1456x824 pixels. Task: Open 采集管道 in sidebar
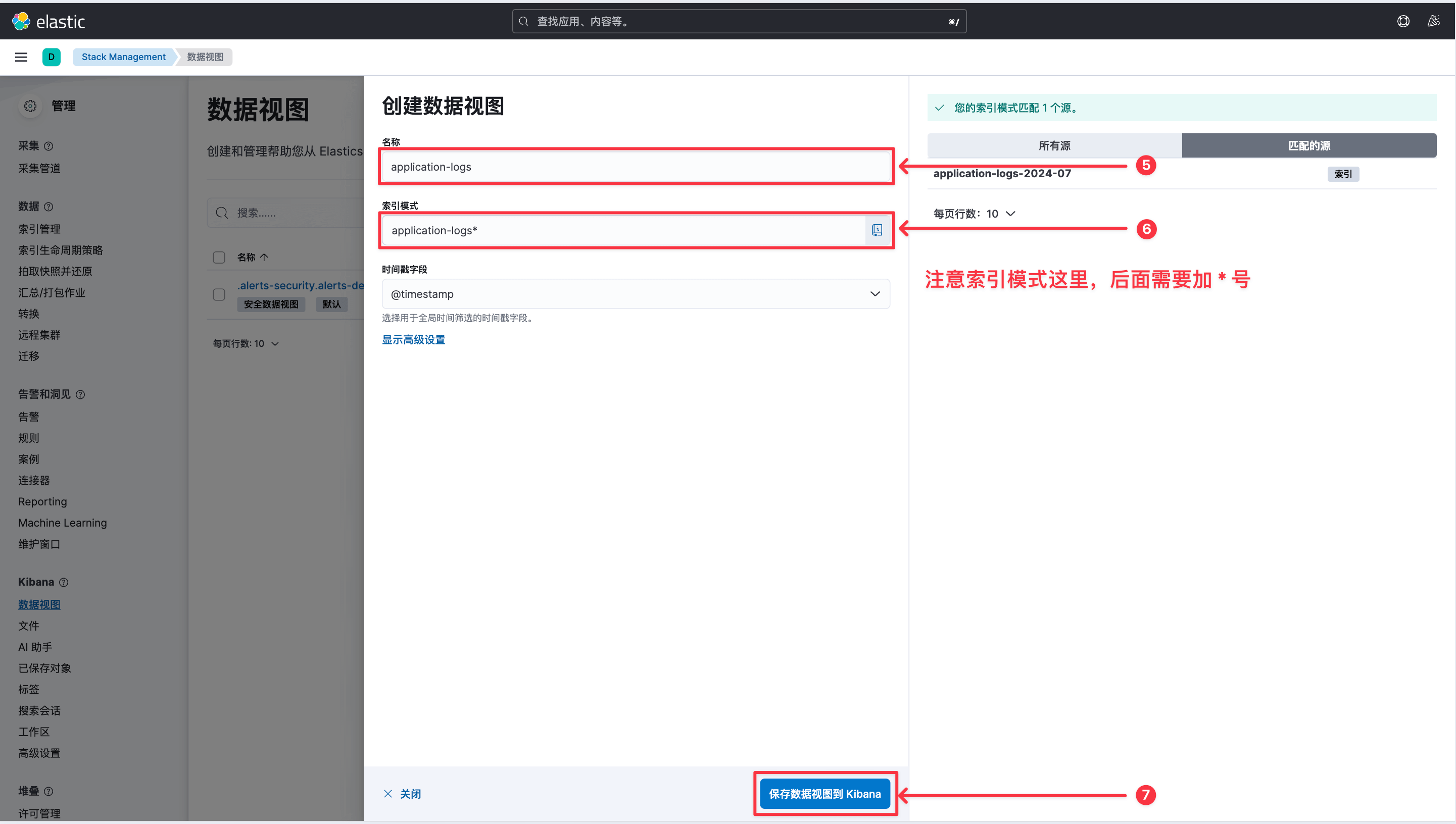tap(39, 168)
